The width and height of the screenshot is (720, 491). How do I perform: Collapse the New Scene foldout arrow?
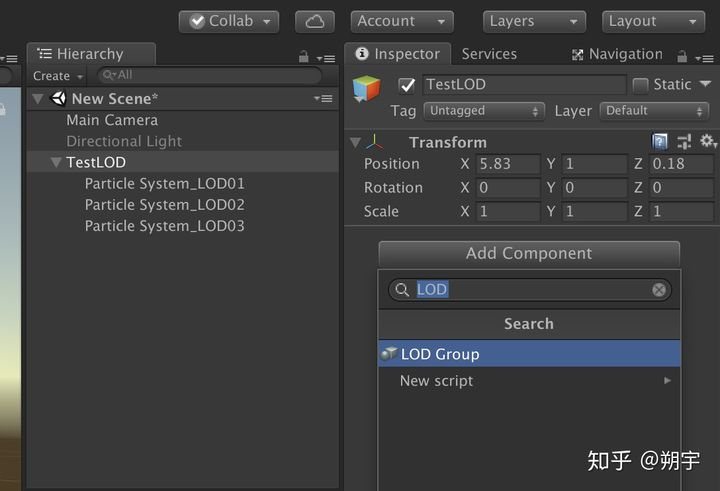(38, 98)
